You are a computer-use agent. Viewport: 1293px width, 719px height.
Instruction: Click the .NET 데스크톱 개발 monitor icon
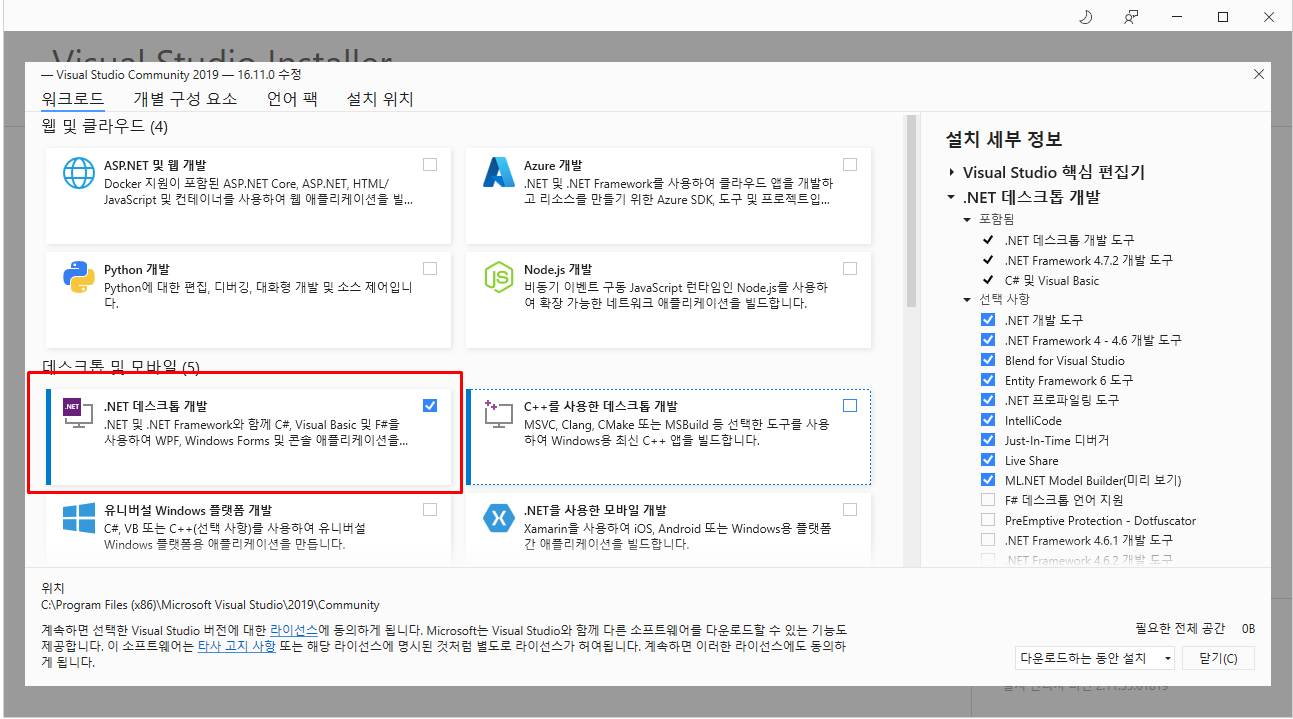[79, 415]
